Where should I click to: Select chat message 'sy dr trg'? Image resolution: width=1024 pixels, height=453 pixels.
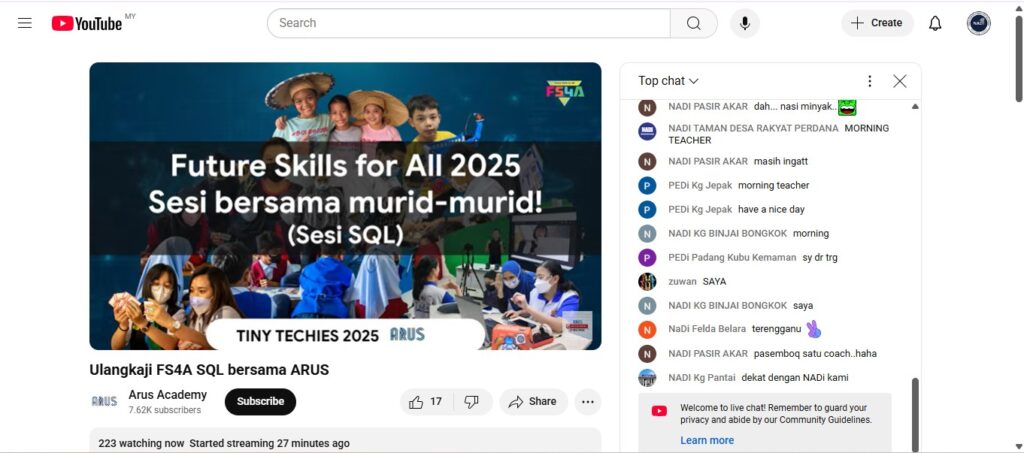click(x=820, y=258)
